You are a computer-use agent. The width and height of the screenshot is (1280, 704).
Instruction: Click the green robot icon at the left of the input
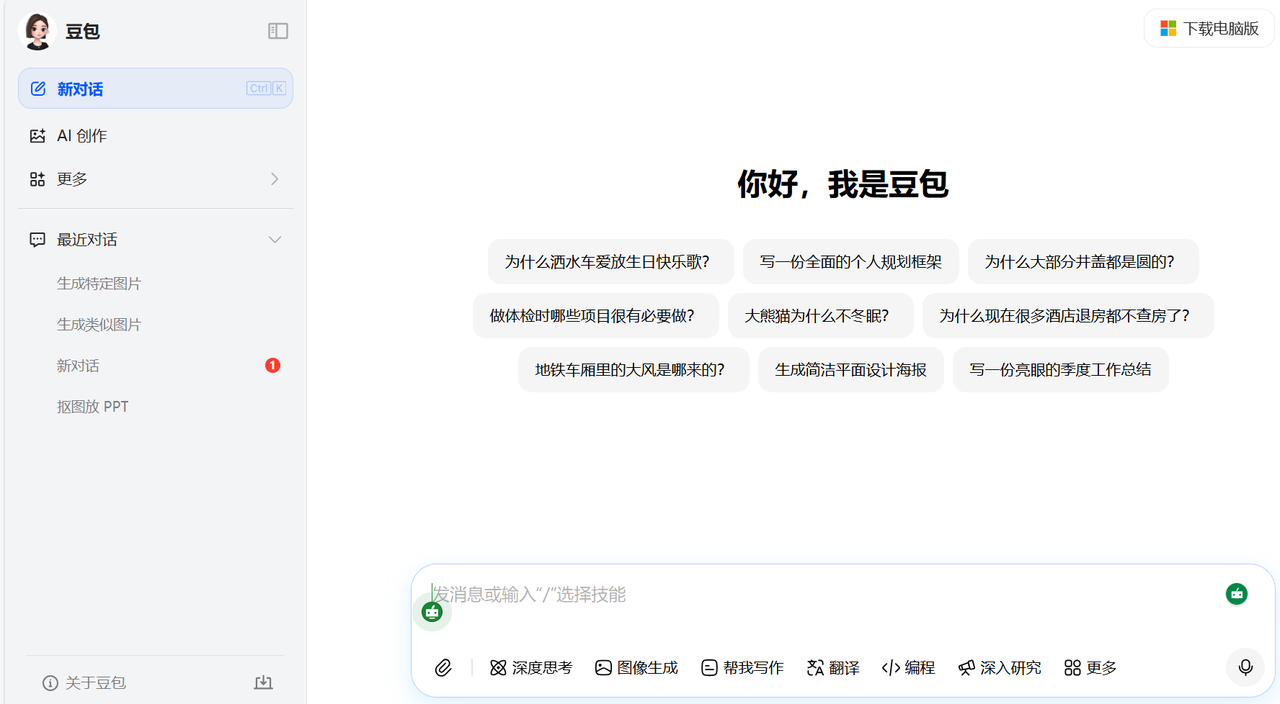[432, 612]
